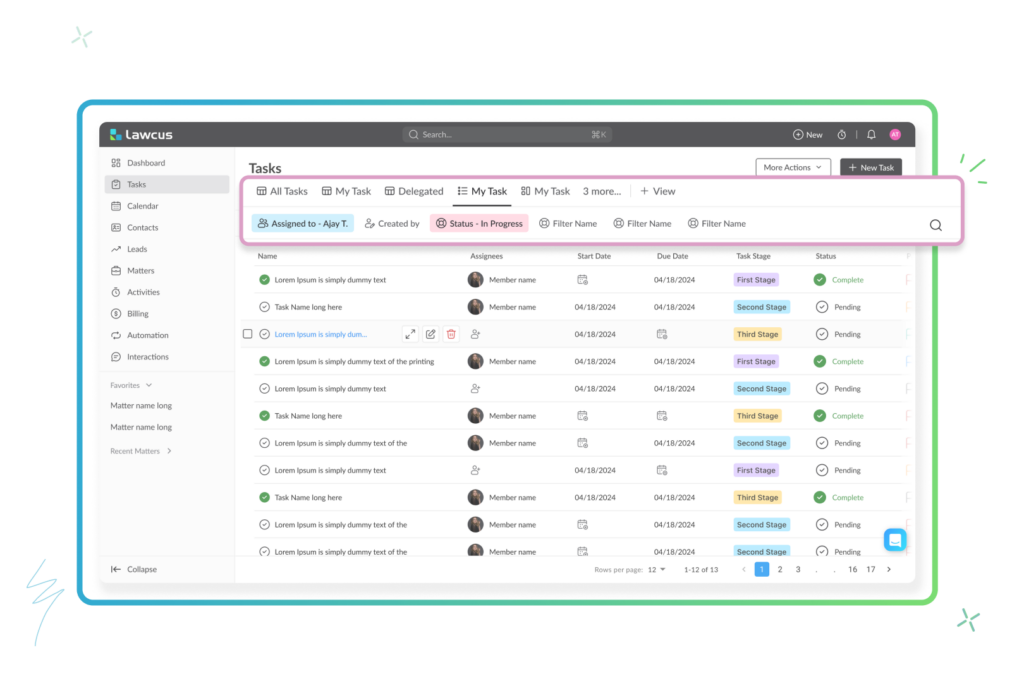The width and height of the screenshot is (1024, 686).
Task: Sort by the Due Date column header
Action: (672, 256)
